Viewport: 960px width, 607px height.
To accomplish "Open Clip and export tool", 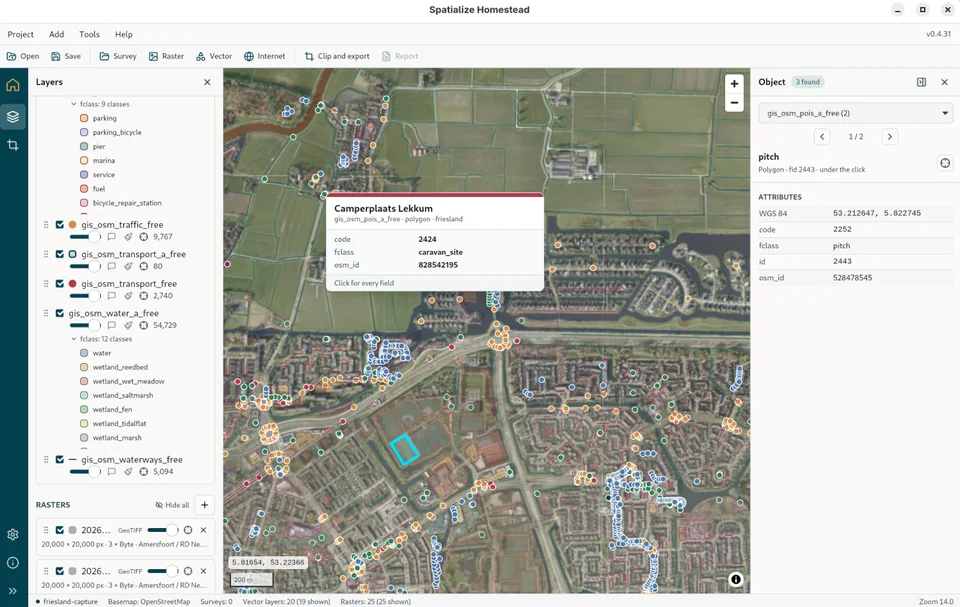I will [337, 56].
